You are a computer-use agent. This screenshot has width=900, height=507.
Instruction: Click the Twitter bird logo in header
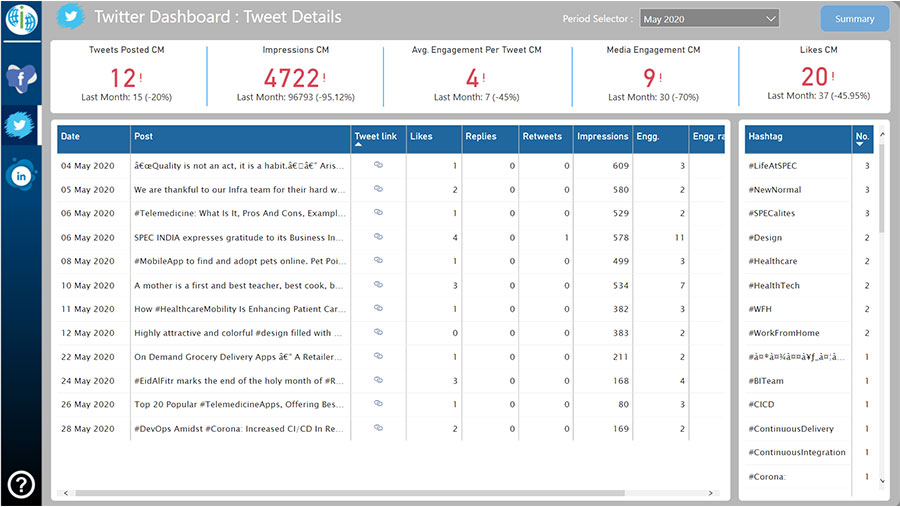tap(71, 17)
